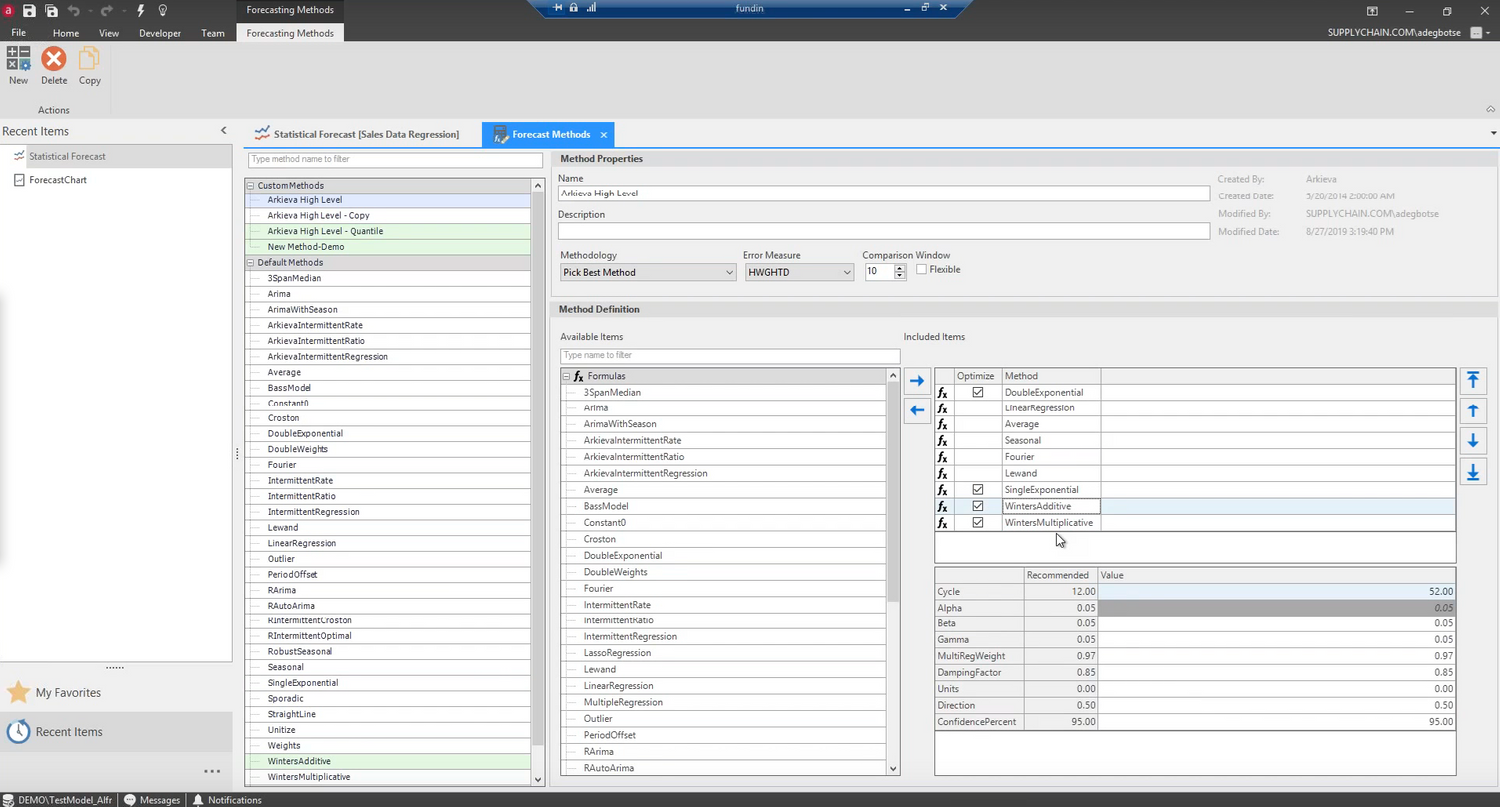Click the Undo arrow in quick access toolbar

pos(74,10)
